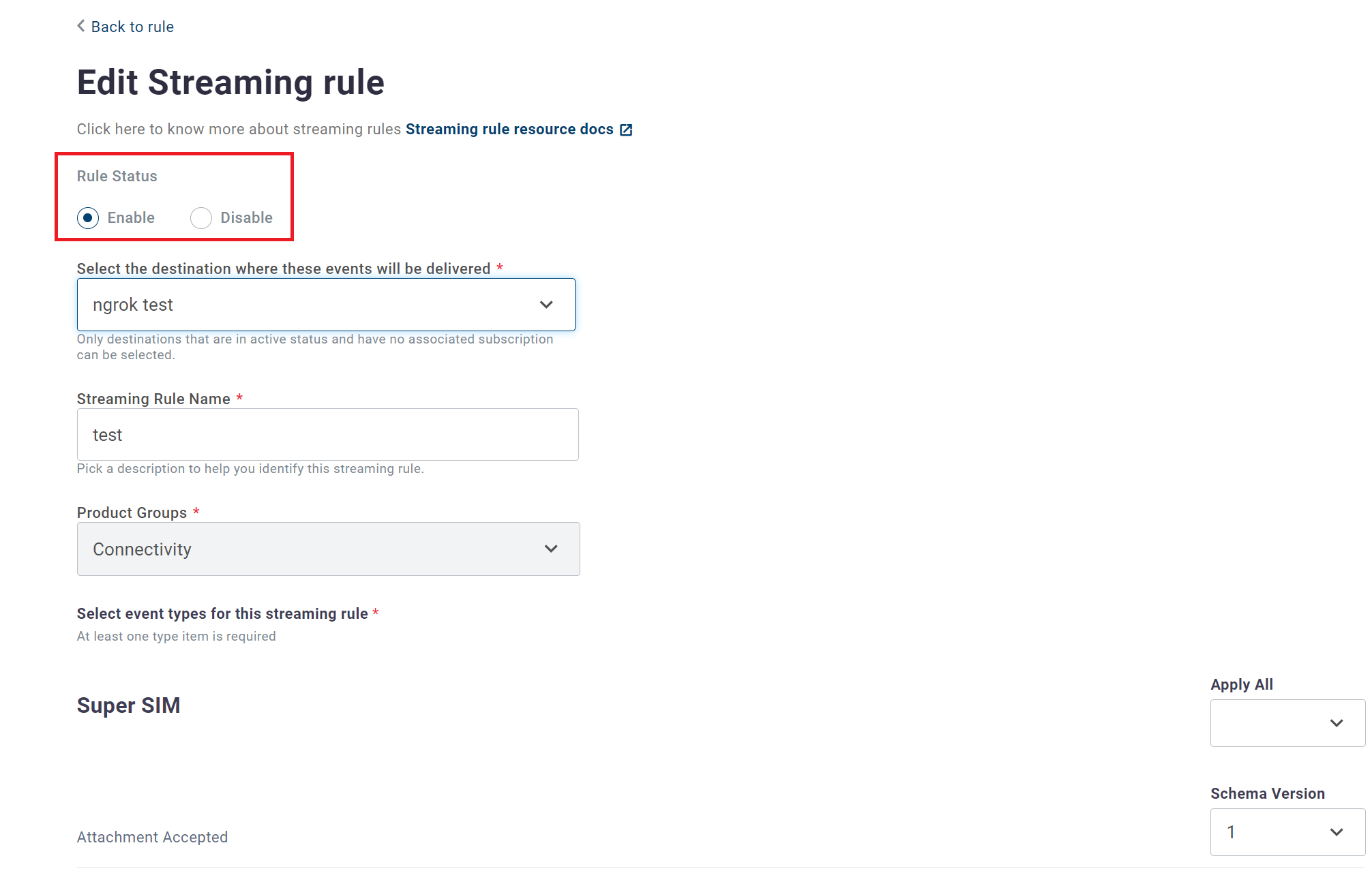Click the Product Groups chevron icon

pos(551,549)
